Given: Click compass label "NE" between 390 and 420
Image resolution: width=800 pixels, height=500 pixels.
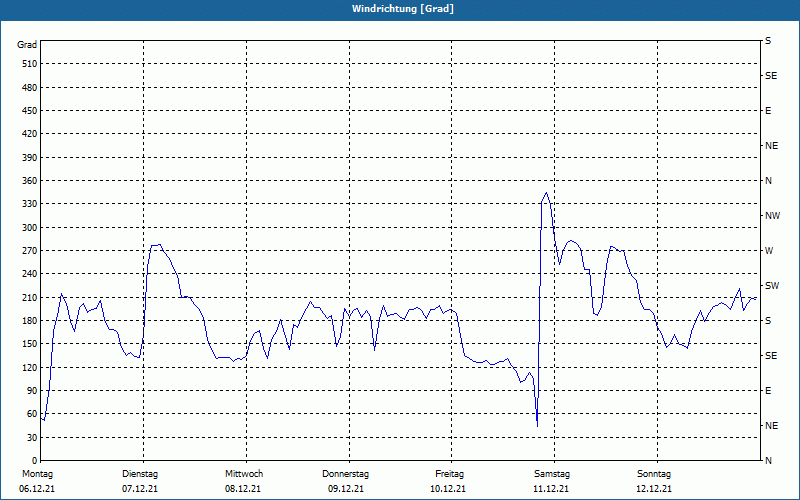Looking at the screenshot, I should click(x=771, y=146).
